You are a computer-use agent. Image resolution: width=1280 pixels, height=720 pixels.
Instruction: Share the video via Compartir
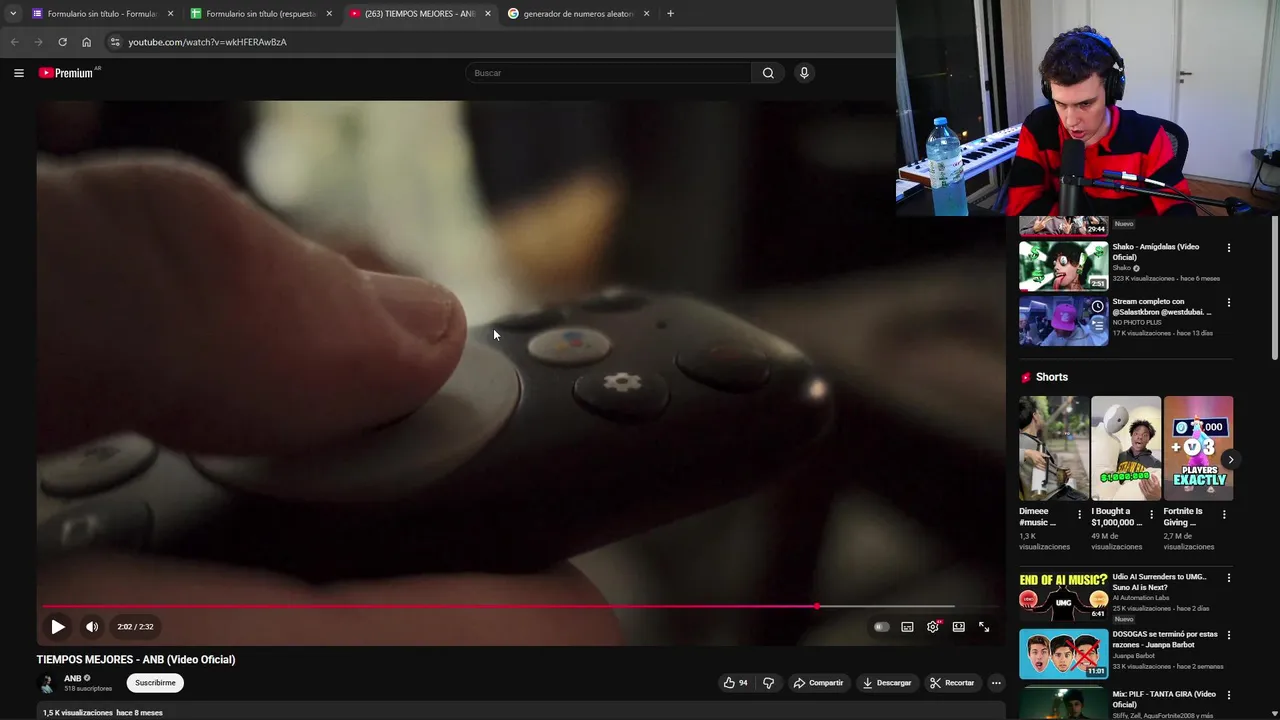(x=818, y=683)
